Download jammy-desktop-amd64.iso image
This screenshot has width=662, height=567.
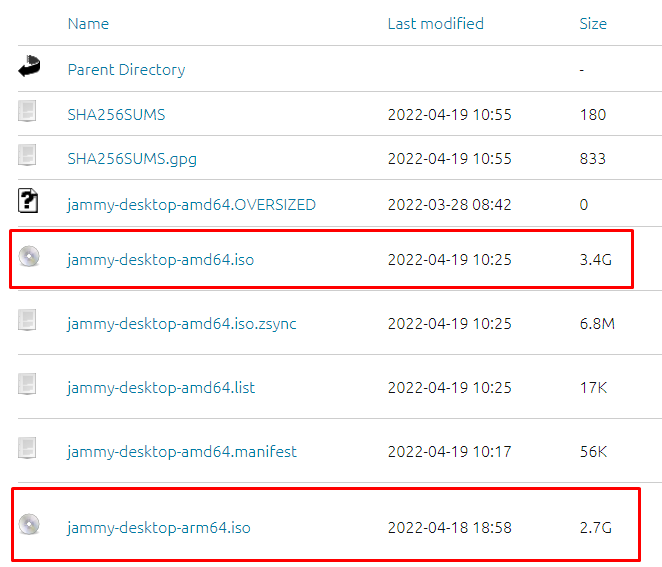[160, 260]
